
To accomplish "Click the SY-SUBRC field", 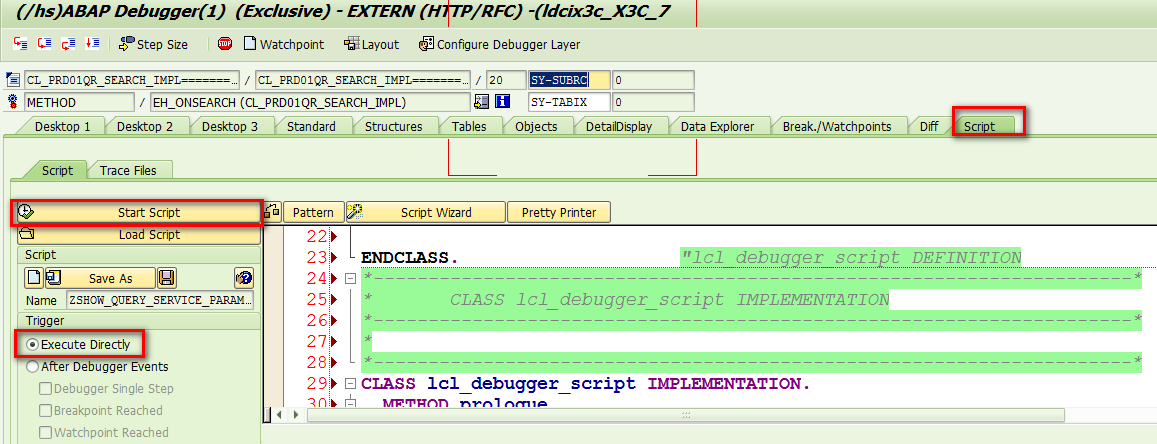I will [x=569, y=80].
